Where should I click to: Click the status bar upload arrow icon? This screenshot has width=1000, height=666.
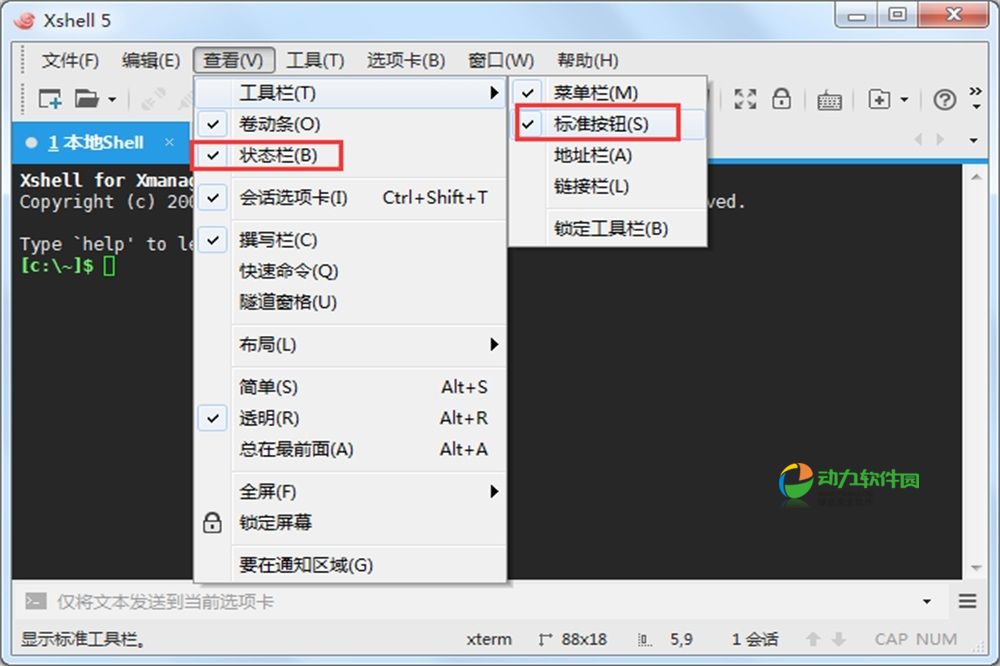tap(813, 640)
